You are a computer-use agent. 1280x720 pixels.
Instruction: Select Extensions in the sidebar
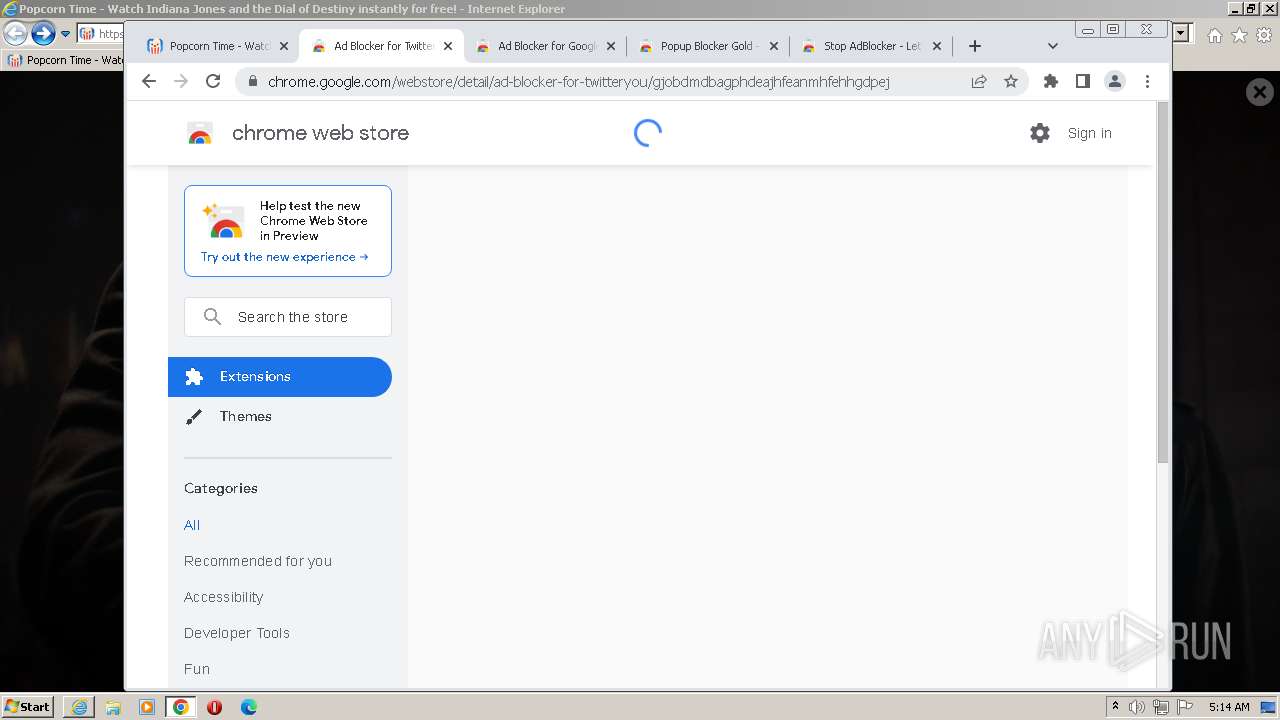click(280, 377)
